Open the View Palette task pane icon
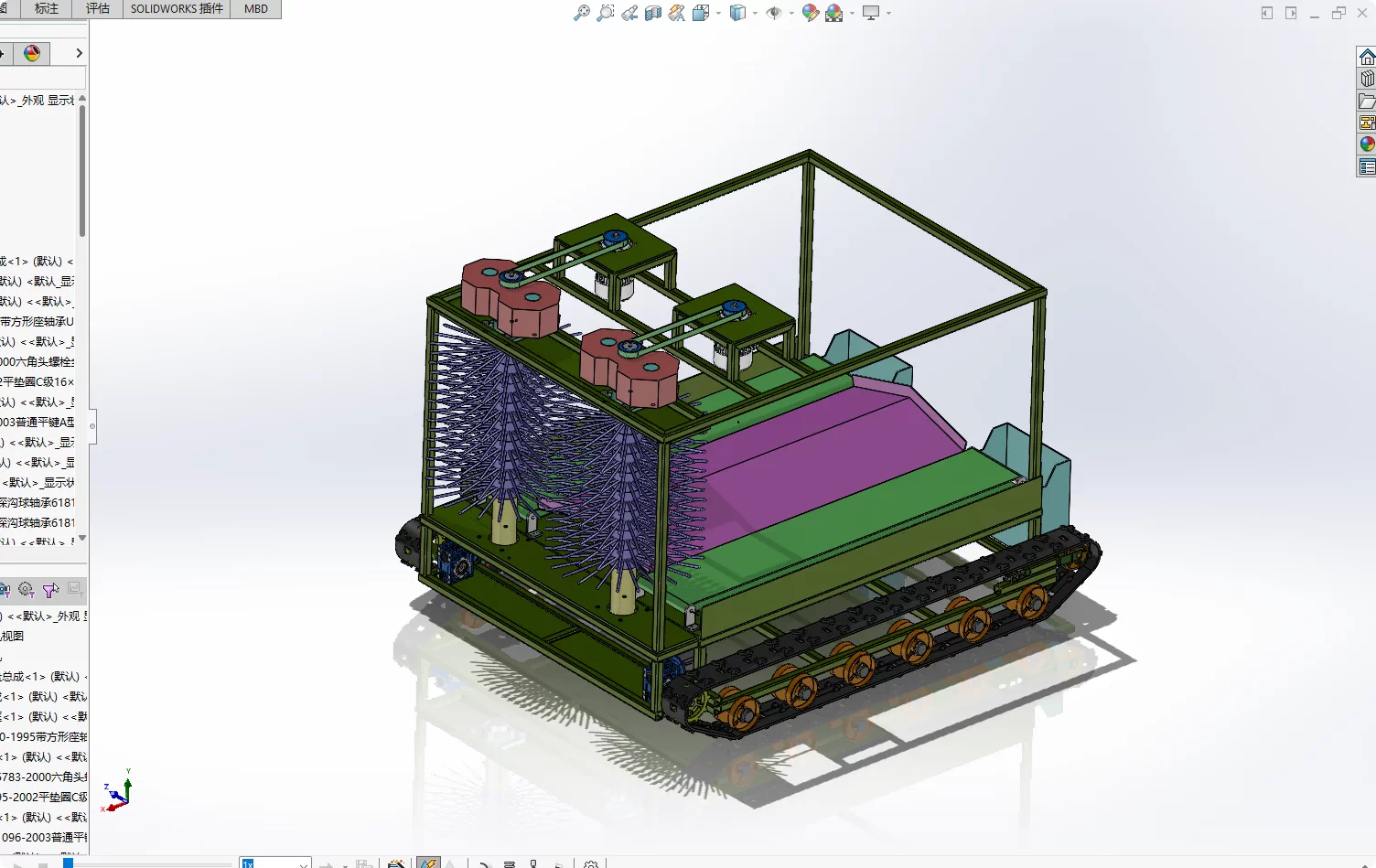 coord(1367,123)
